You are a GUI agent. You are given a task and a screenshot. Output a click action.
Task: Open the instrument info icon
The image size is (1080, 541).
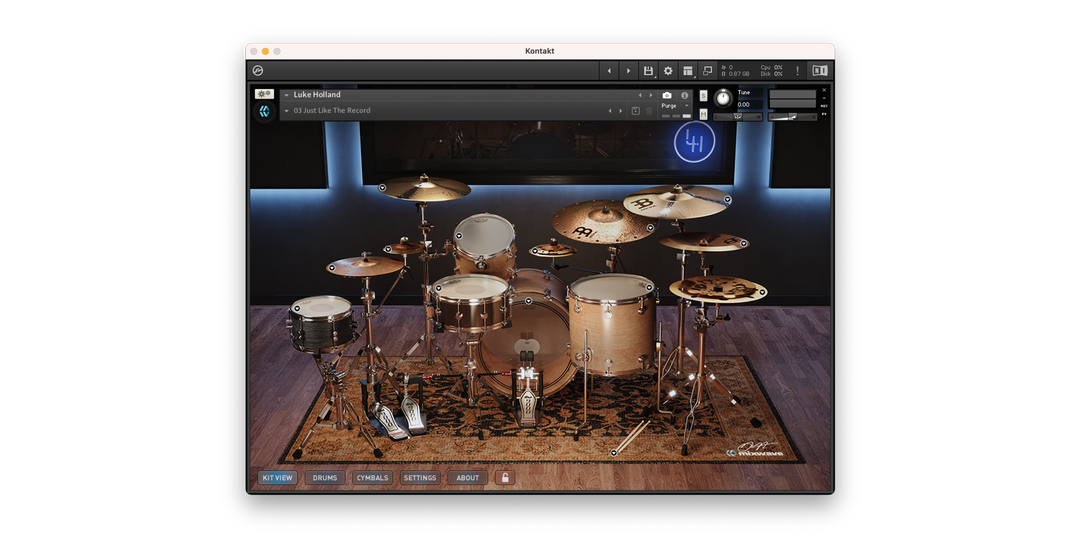(685, 95)
